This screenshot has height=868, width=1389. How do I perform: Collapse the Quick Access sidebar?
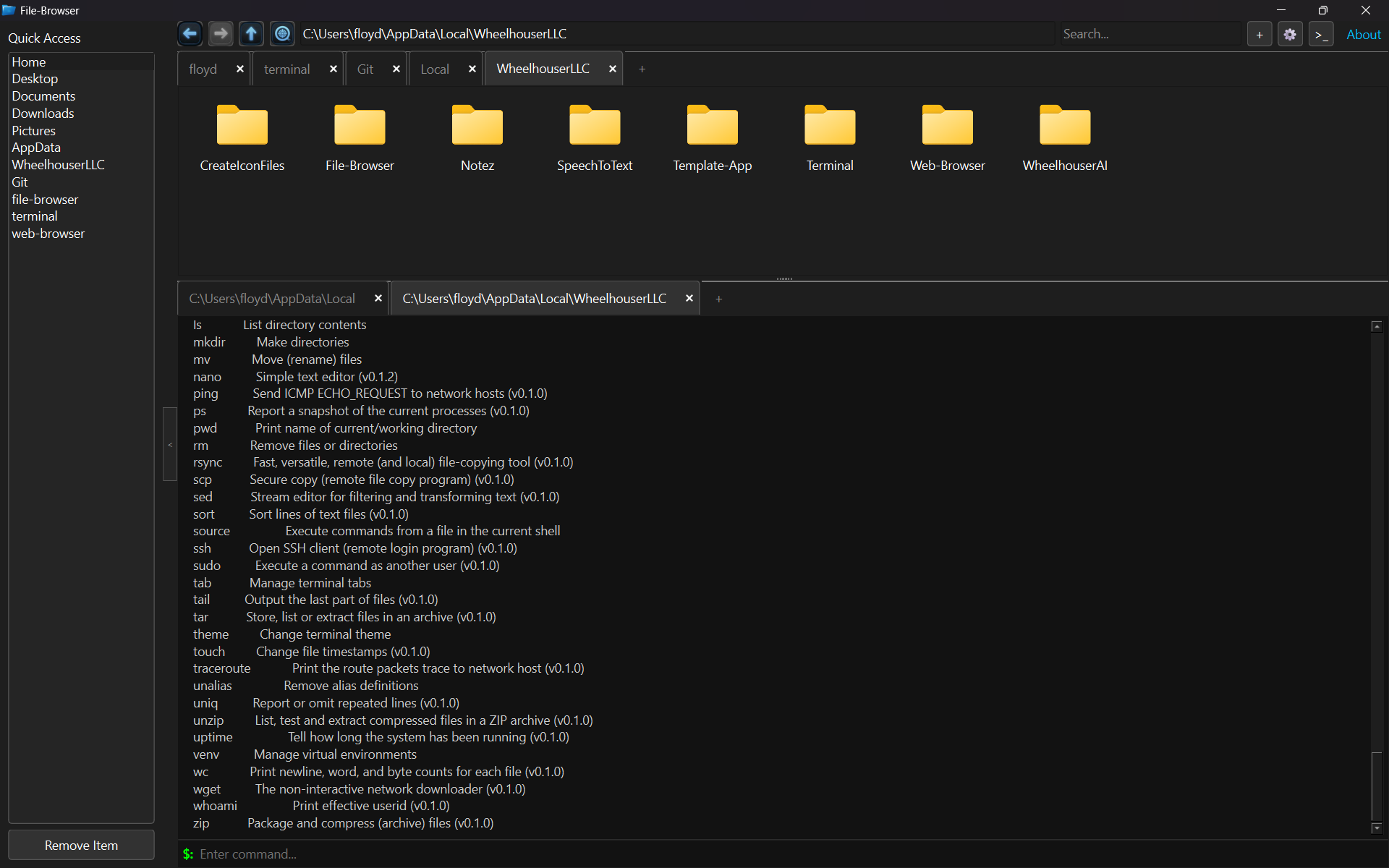point(170,444)
